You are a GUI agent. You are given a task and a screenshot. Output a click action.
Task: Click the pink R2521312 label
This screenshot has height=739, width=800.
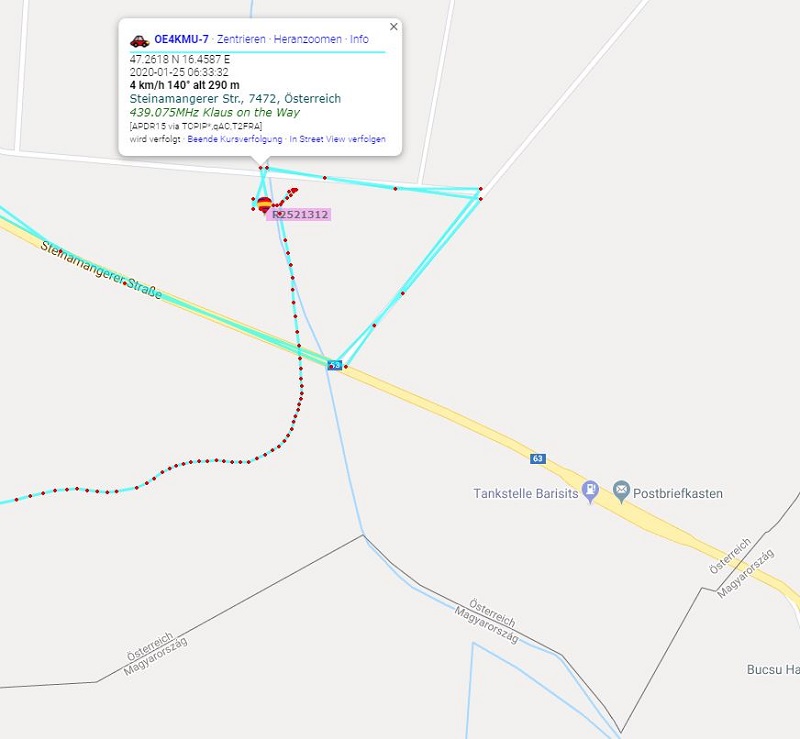point(299,214)
